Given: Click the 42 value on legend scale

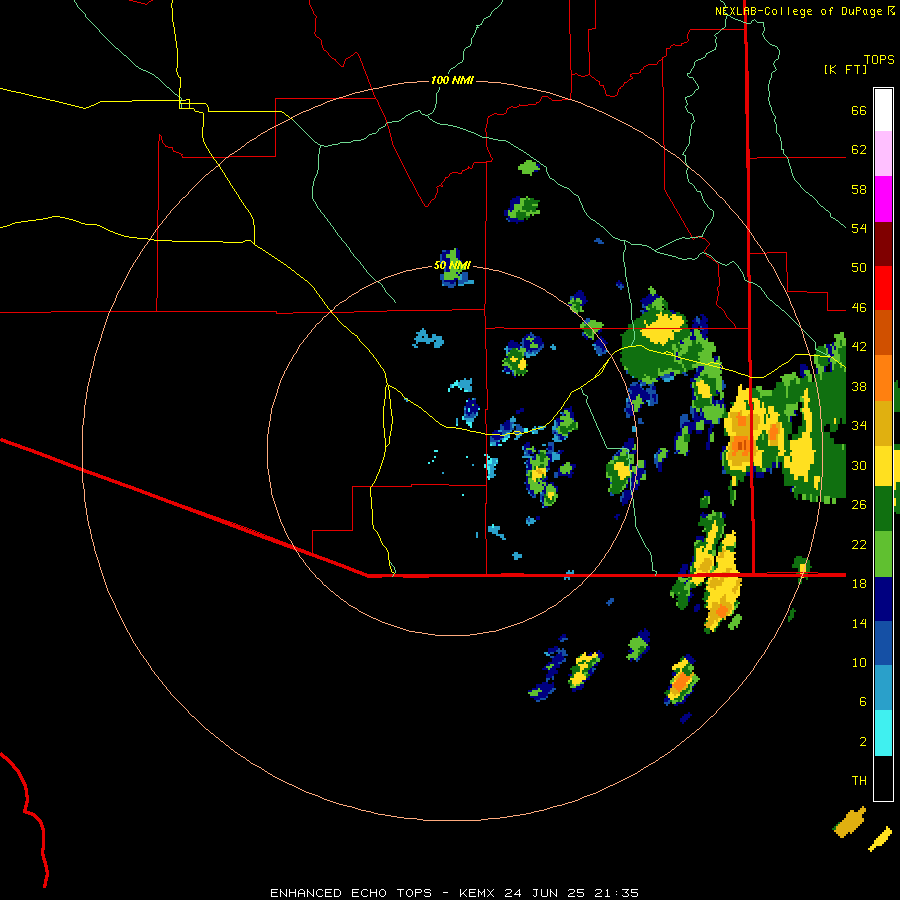Looking at the screenshot, I should 859,347.
